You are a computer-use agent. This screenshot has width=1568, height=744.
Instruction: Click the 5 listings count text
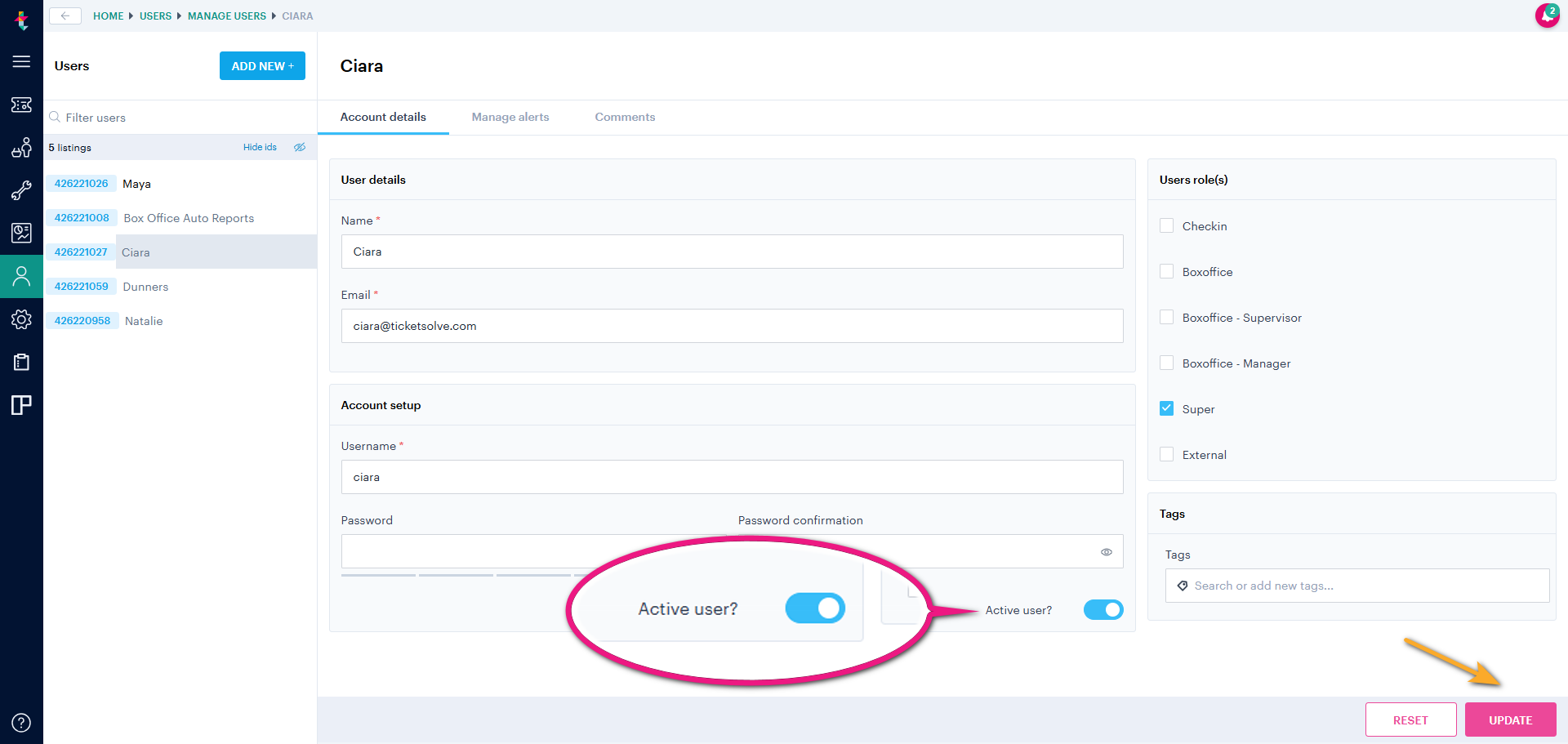pyautogui.click(x=70, y=148)
